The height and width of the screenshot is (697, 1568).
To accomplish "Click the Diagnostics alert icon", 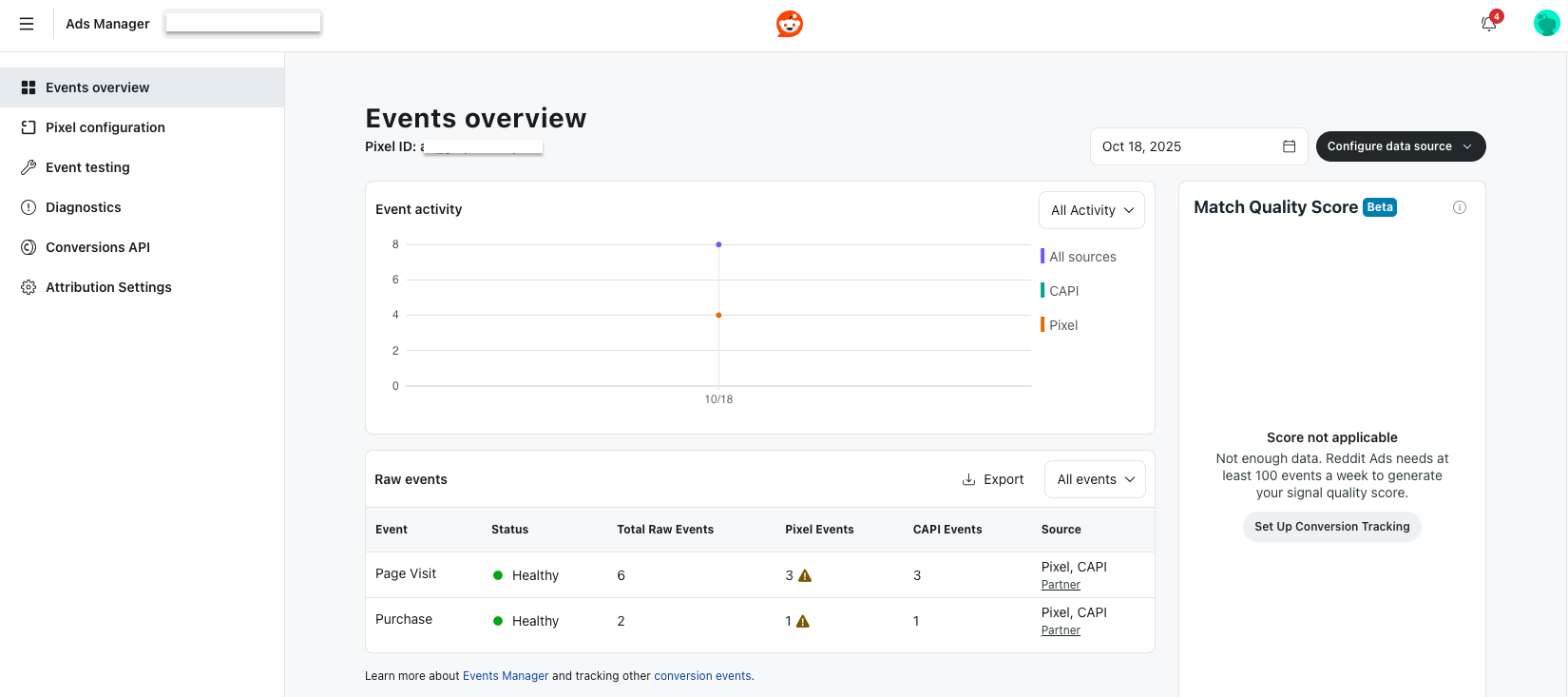I will pos(29,207).
